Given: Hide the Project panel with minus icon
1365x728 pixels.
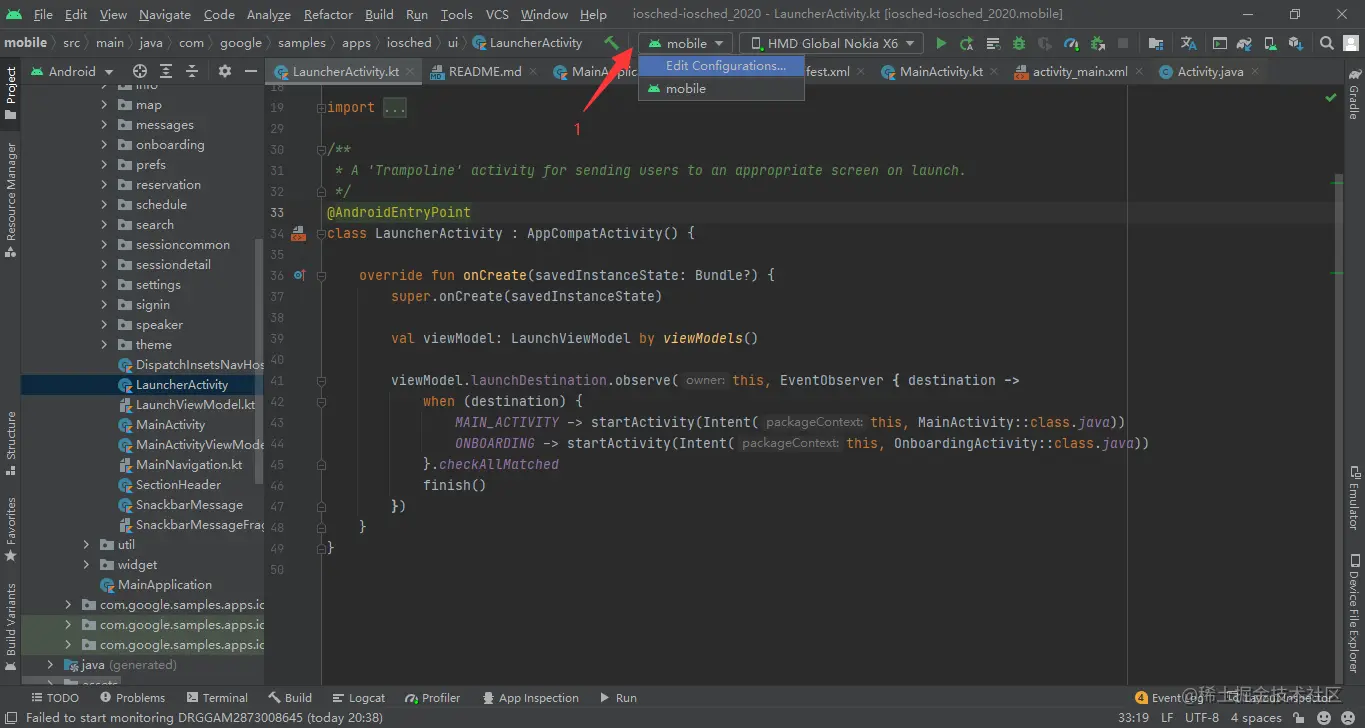Looking at the screenshot, I should click(x=251, y=71).
